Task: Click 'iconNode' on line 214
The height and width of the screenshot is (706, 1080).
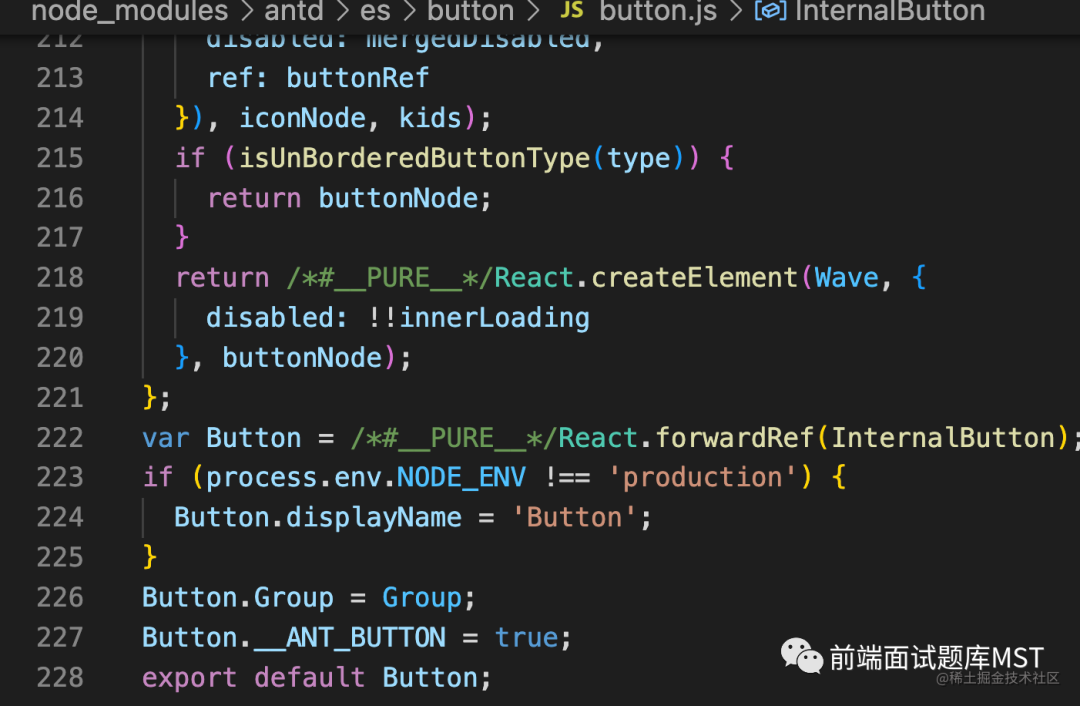Action: click(x=302, y=118)
